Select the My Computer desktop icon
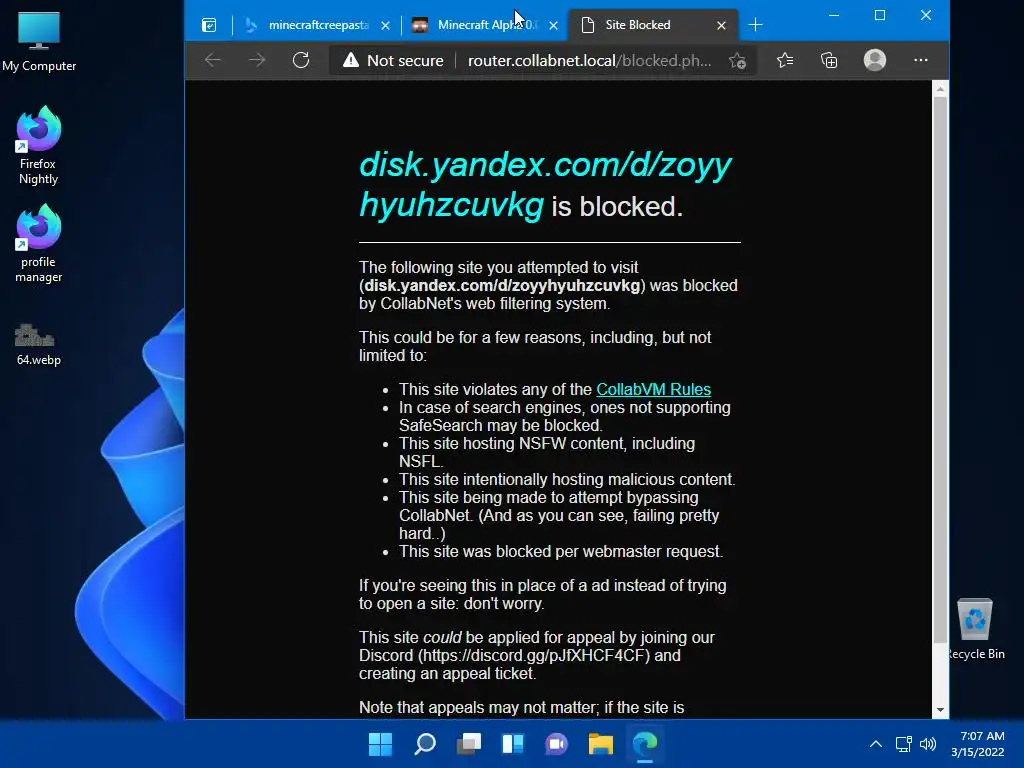This screenshot has height=768, width=1024. coord(39,42)
